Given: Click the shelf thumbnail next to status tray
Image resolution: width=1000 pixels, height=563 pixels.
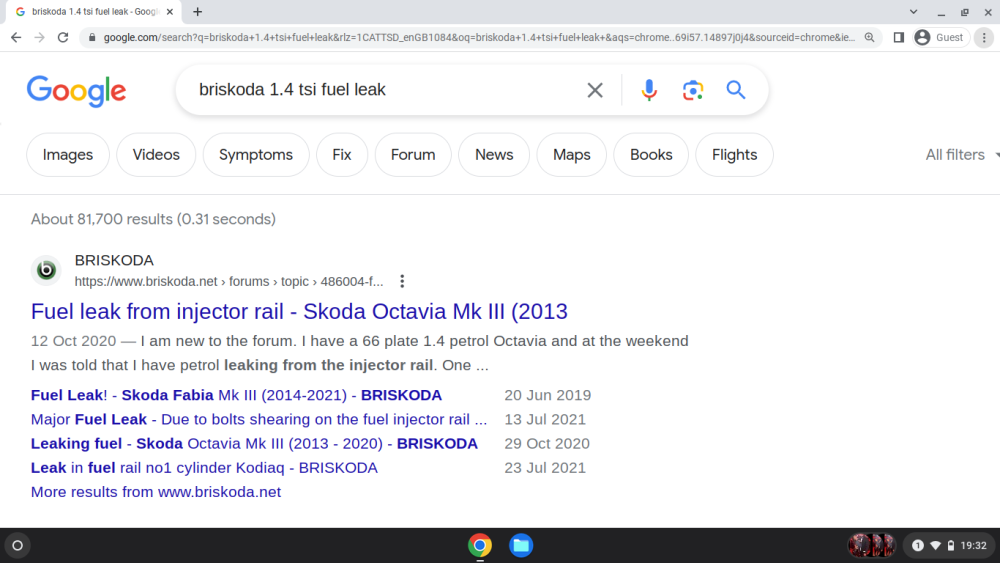Looking at the screenshot, I should point(871,545).
